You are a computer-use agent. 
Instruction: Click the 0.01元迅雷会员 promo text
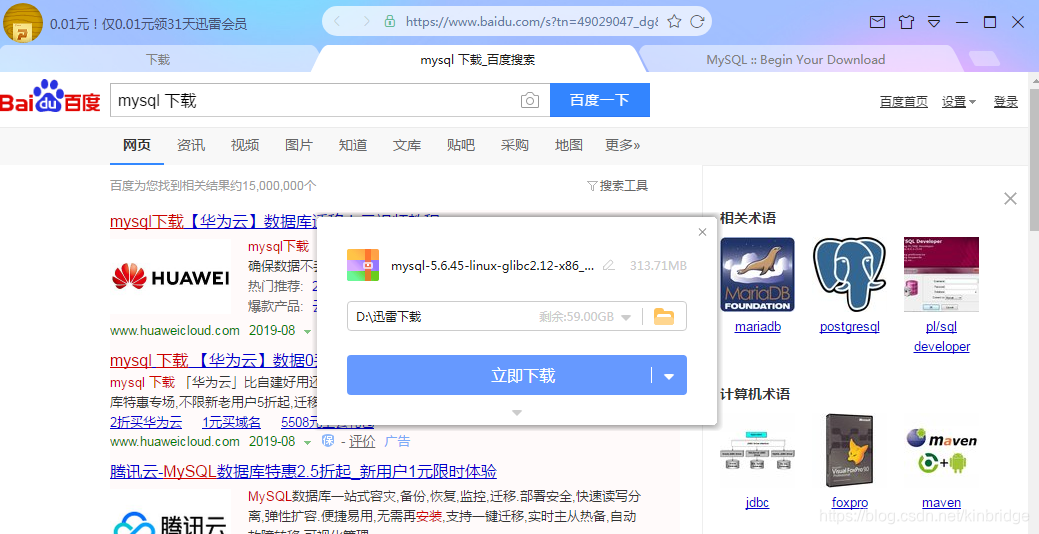click(148, 25)
